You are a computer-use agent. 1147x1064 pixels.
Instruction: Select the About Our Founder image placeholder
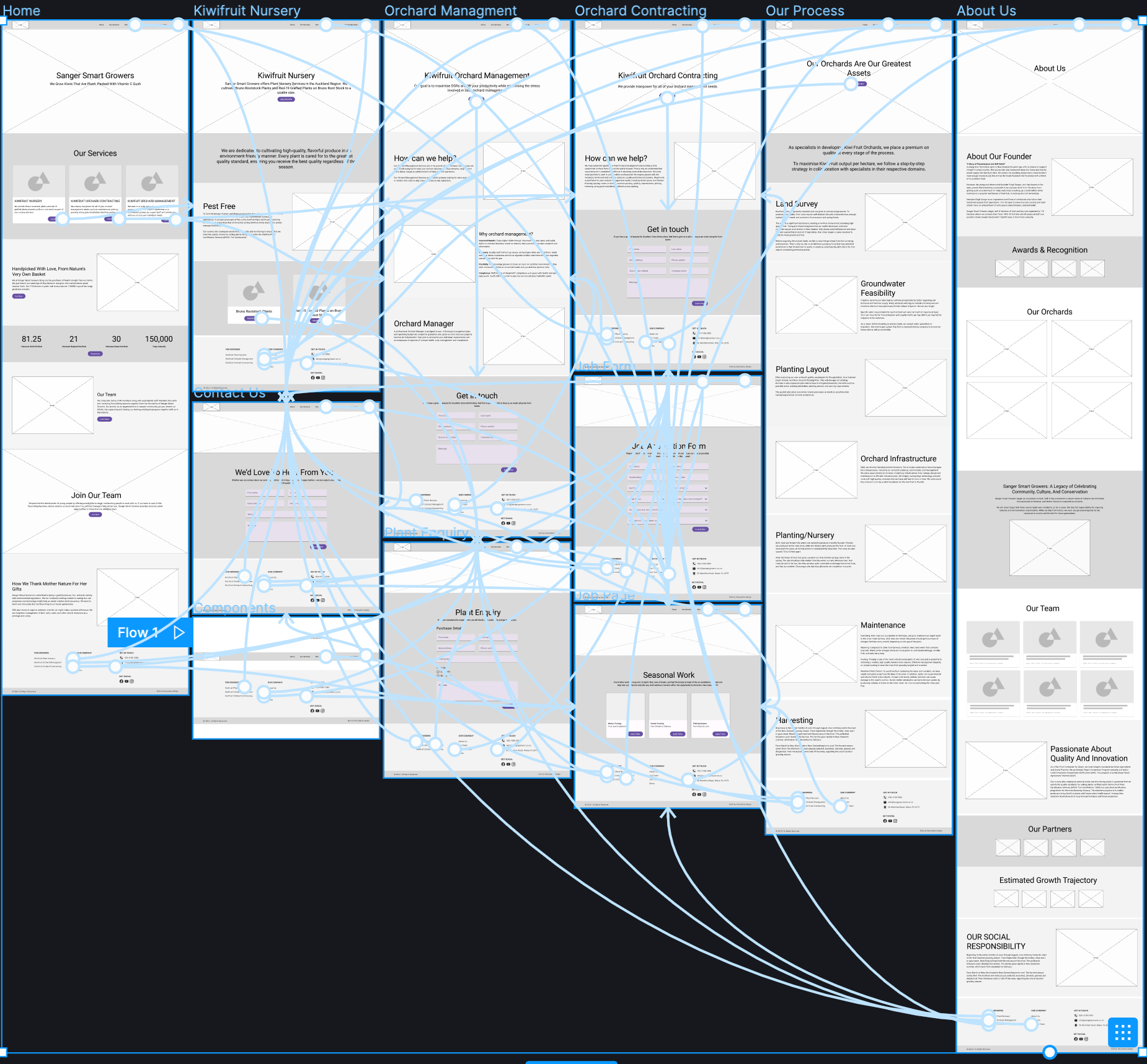point(1092,187)
